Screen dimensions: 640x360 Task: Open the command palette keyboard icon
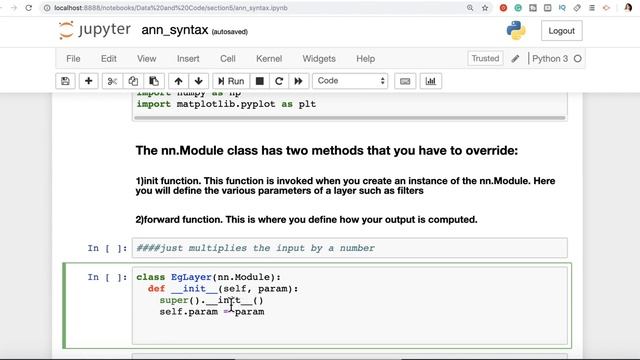(405, 81)
